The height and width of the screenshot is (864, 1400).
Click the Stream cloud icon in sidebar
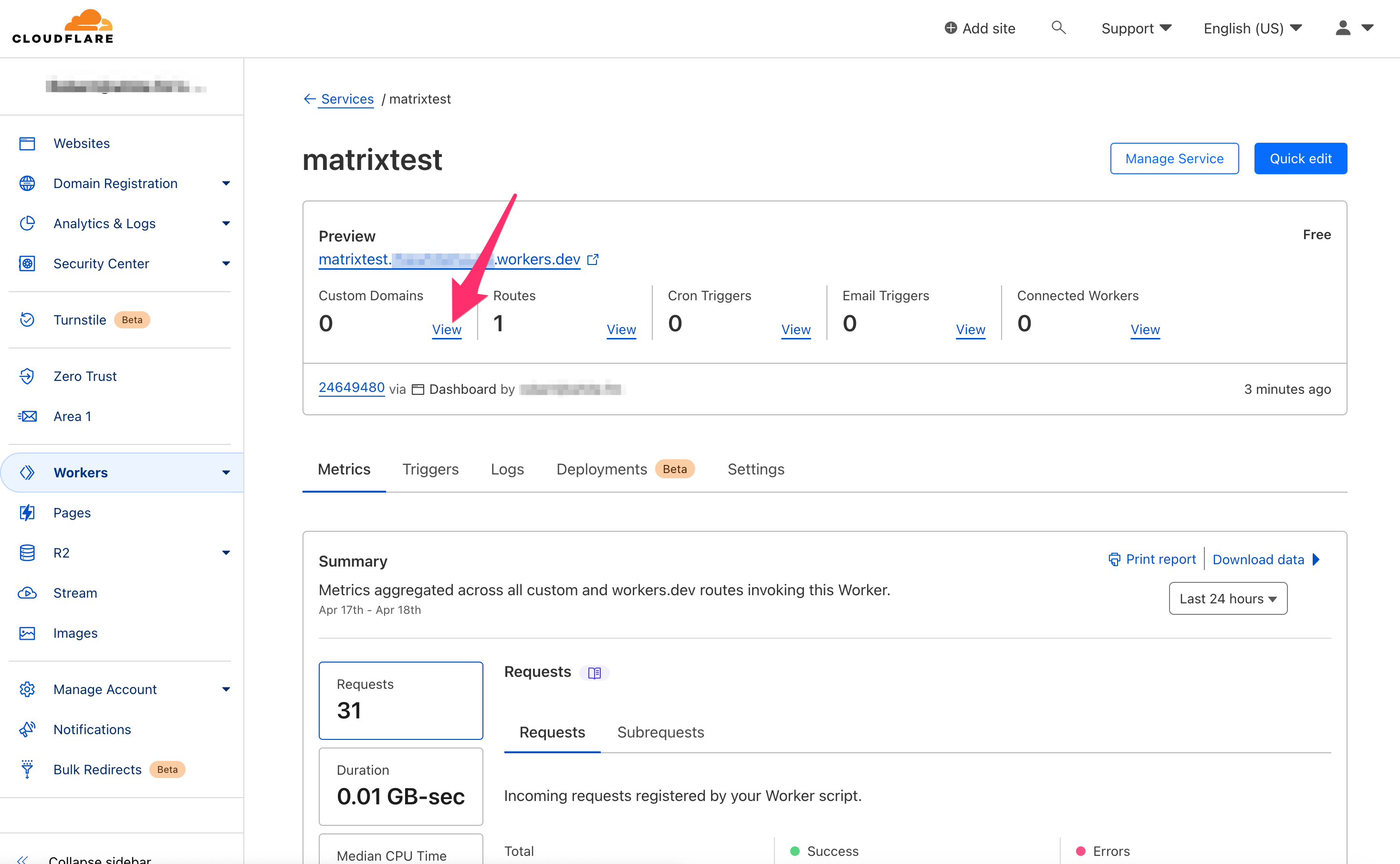pos(27,592)
